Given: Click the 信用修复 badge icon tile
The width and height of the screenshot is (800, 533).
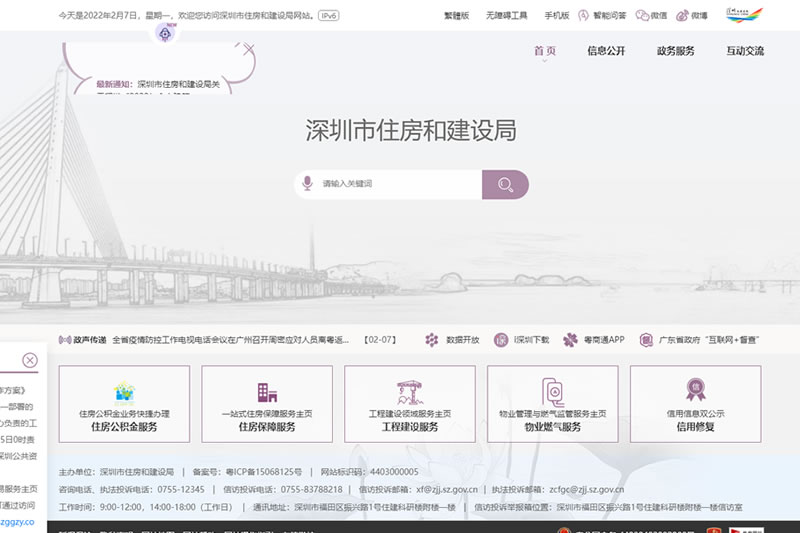Looking at the screenshot, I should (x=695, y=404).
